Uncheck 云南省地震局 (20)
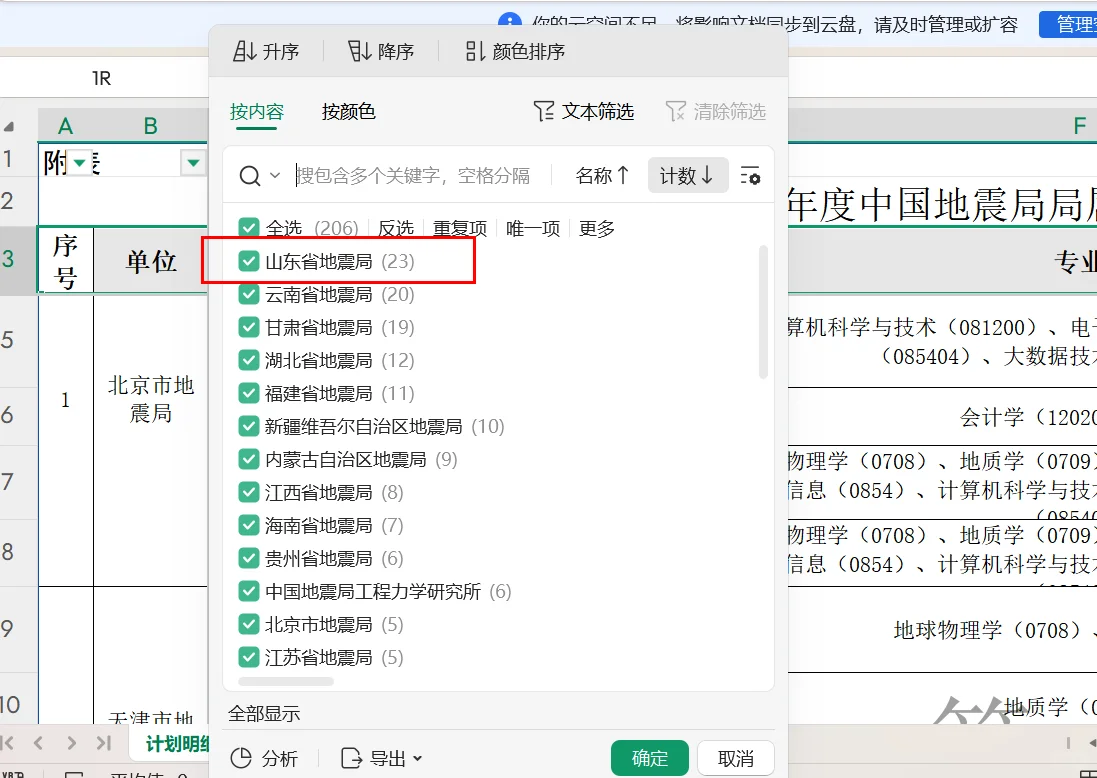 click(249, 294)
